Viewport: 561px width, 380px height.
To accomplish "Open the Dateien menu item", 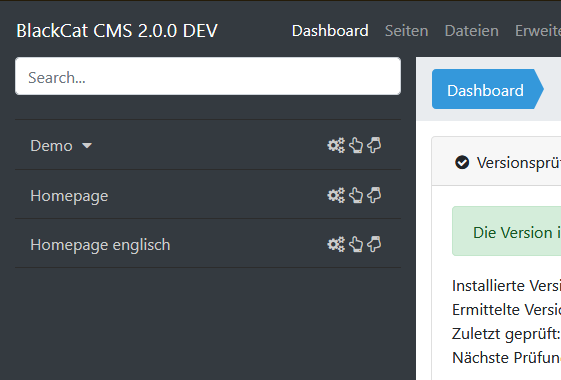I will (x=472, y=31).
